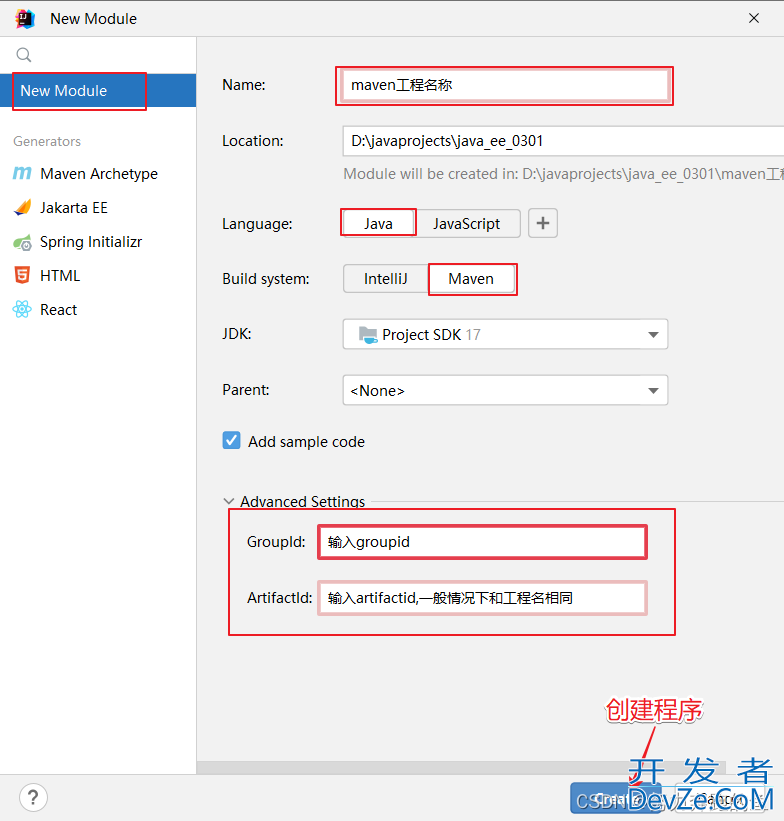
Task: Collapse the Advanced Settings section
Action: [230, 502]
